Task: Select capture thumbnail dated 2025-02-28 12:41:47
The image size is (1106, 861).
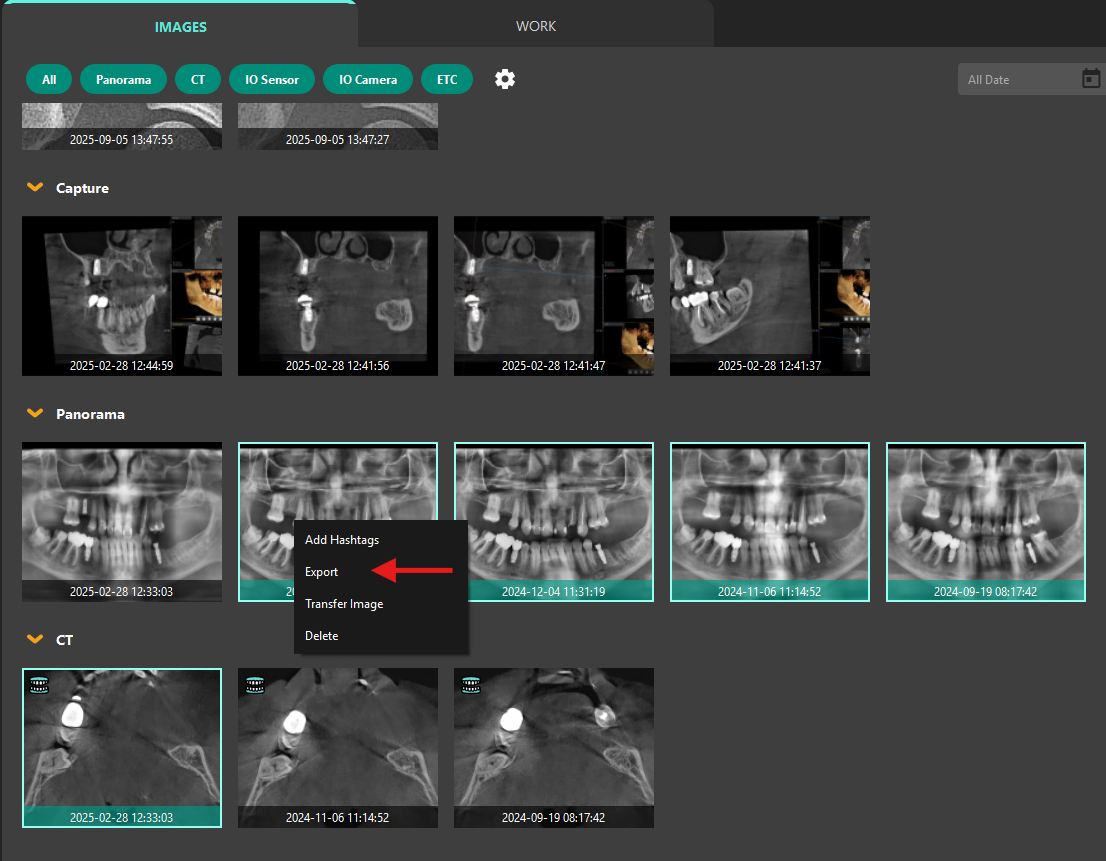Action: (554, 295)
